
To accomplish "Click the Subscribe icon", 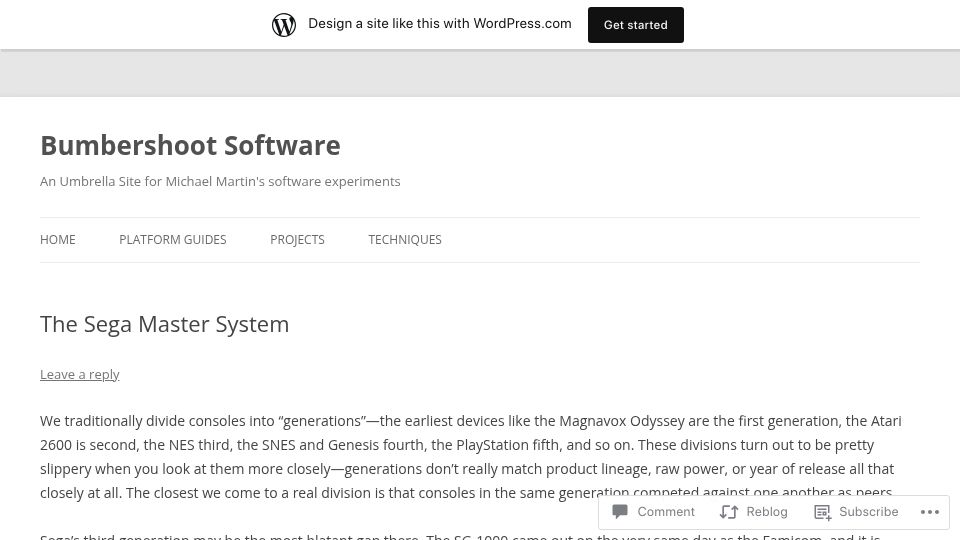I will point(822,512).
